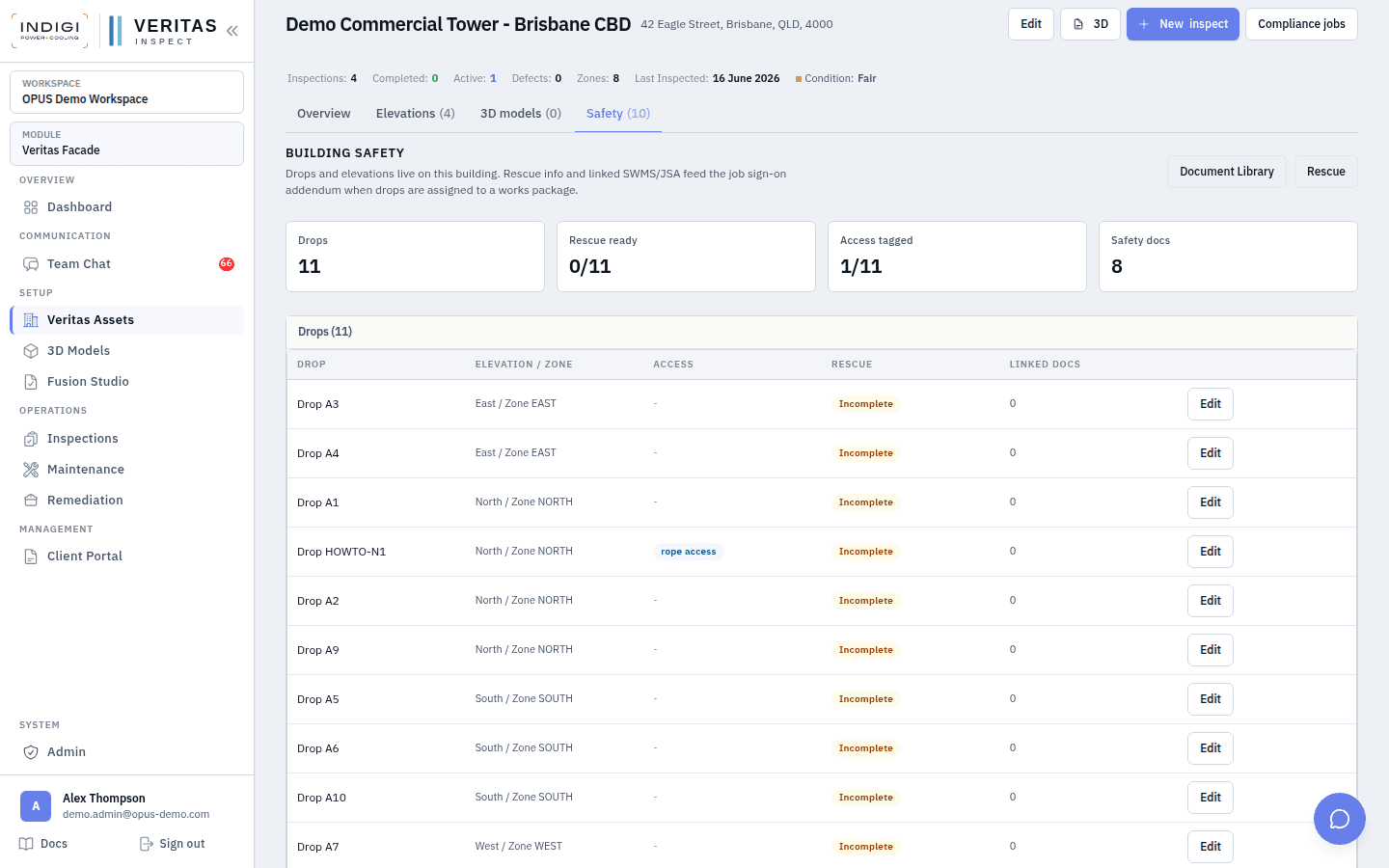Viewport: 1389px width, 868px height.
Task: Click the Rescue ready 0/11 card
Action: (x=686, y=257)
